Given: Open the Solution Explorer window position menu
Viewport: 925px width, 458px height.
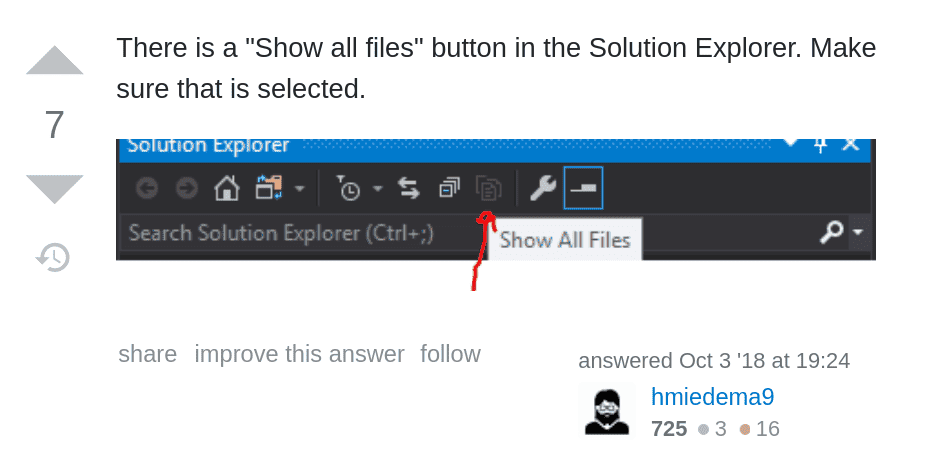Looking at the screenshot, I should tap(791, 144).
